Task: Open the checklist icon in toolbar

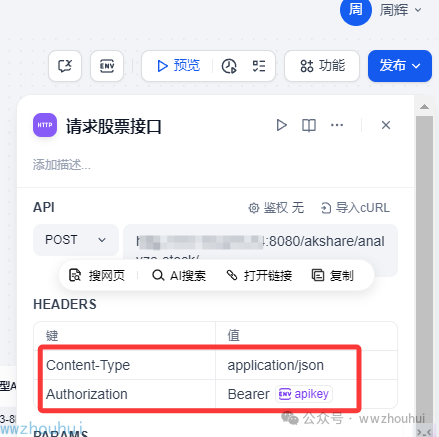Action: [259, 66]
